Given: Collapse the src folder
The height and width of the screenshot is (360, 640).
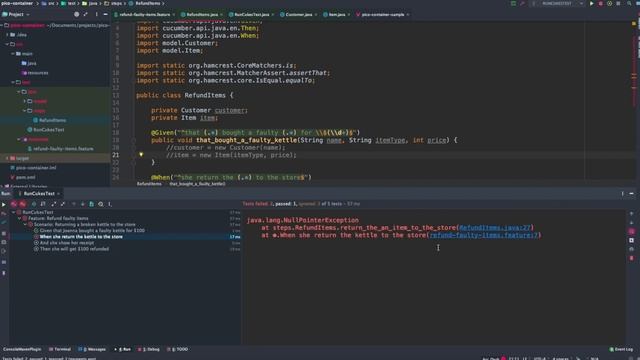Looking at the screenshot, I should point(7,44).
